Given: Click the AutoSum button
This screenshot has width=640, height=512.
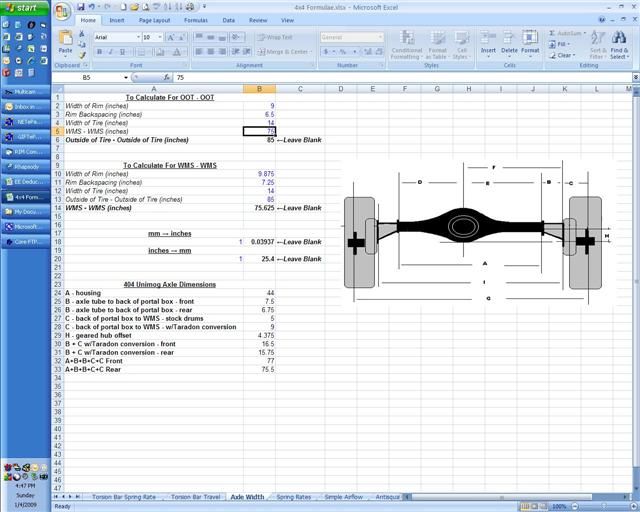Looking at the screenshot, I should tap(566, 33).
